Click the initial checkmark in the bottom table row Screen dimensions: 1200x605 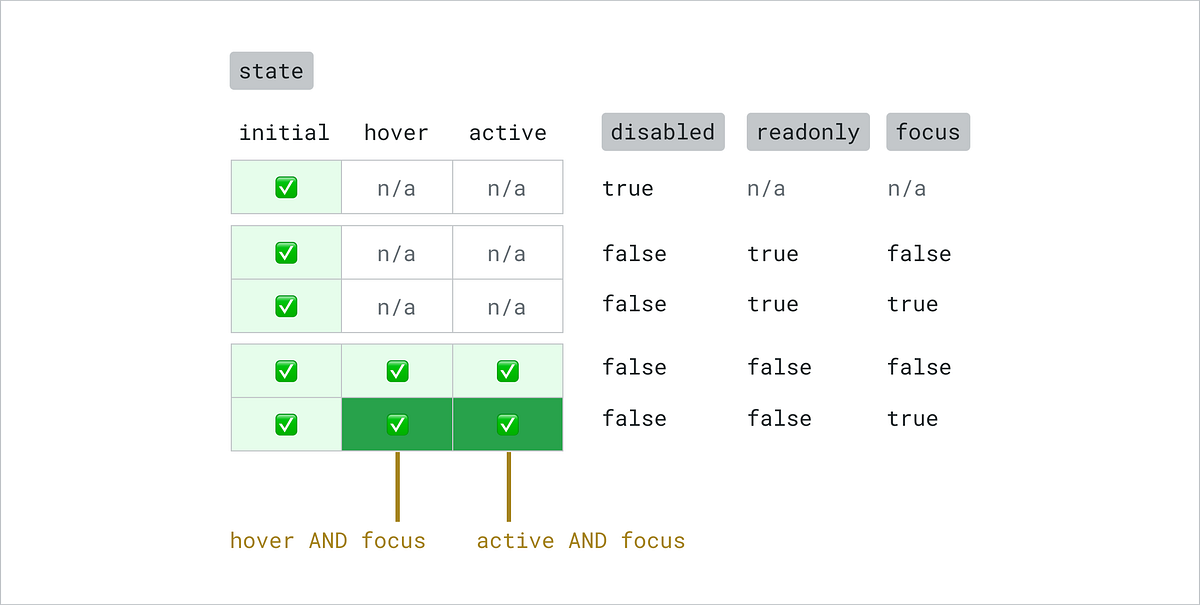(x=286, y=424)
